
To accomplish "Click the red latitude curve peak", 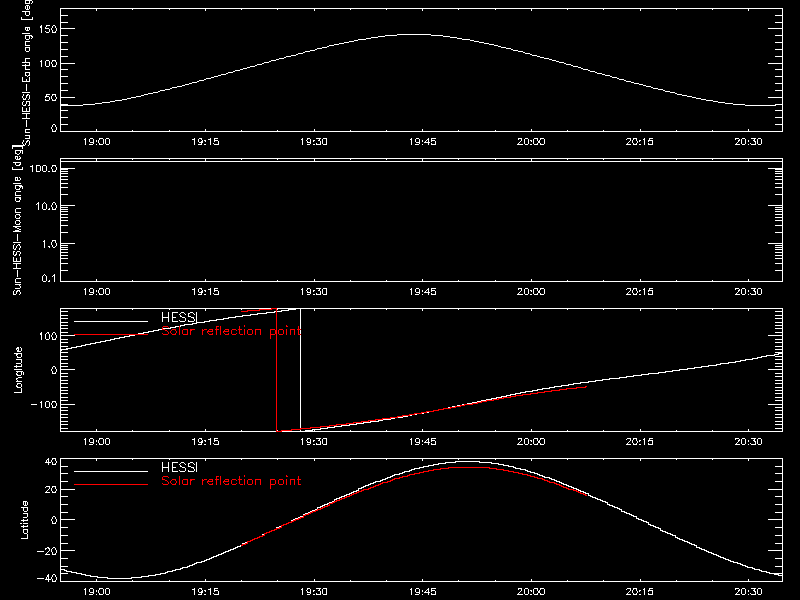I will point(469,467).
